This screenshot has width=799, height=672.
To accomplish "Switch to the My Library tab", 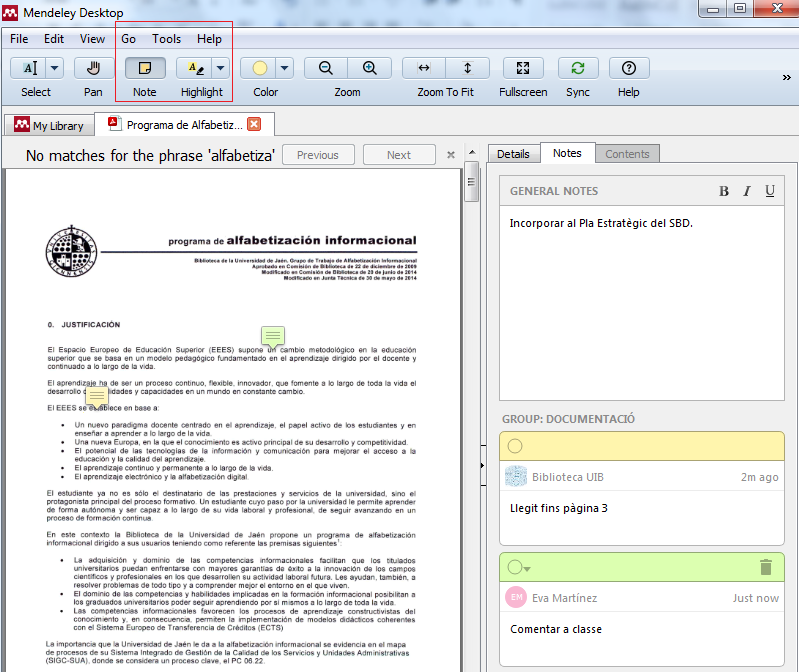I will (49, 125).
